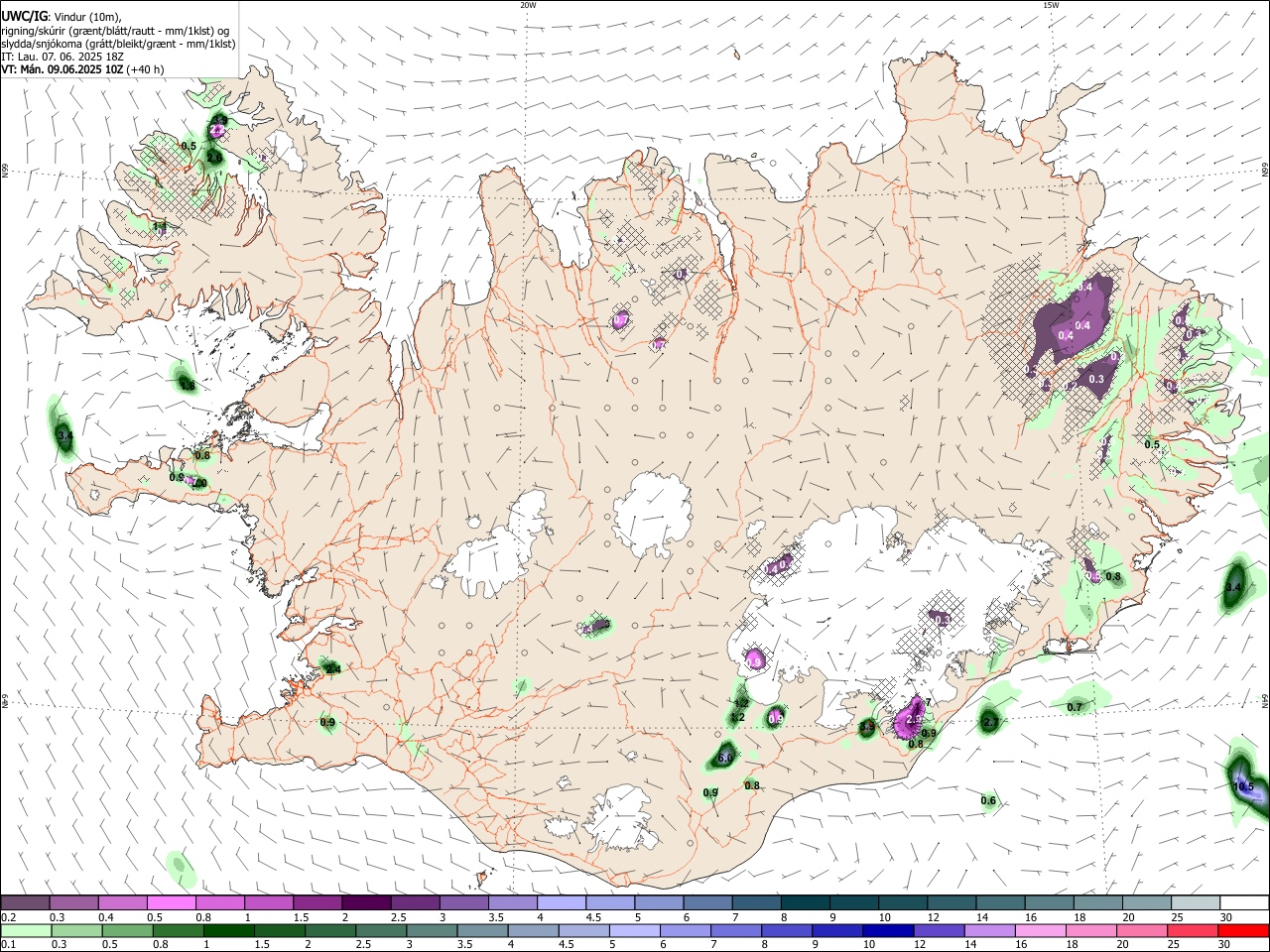Click the '6.0' precipitation value on map
The image size is (1270, 952).
point(725,759)
